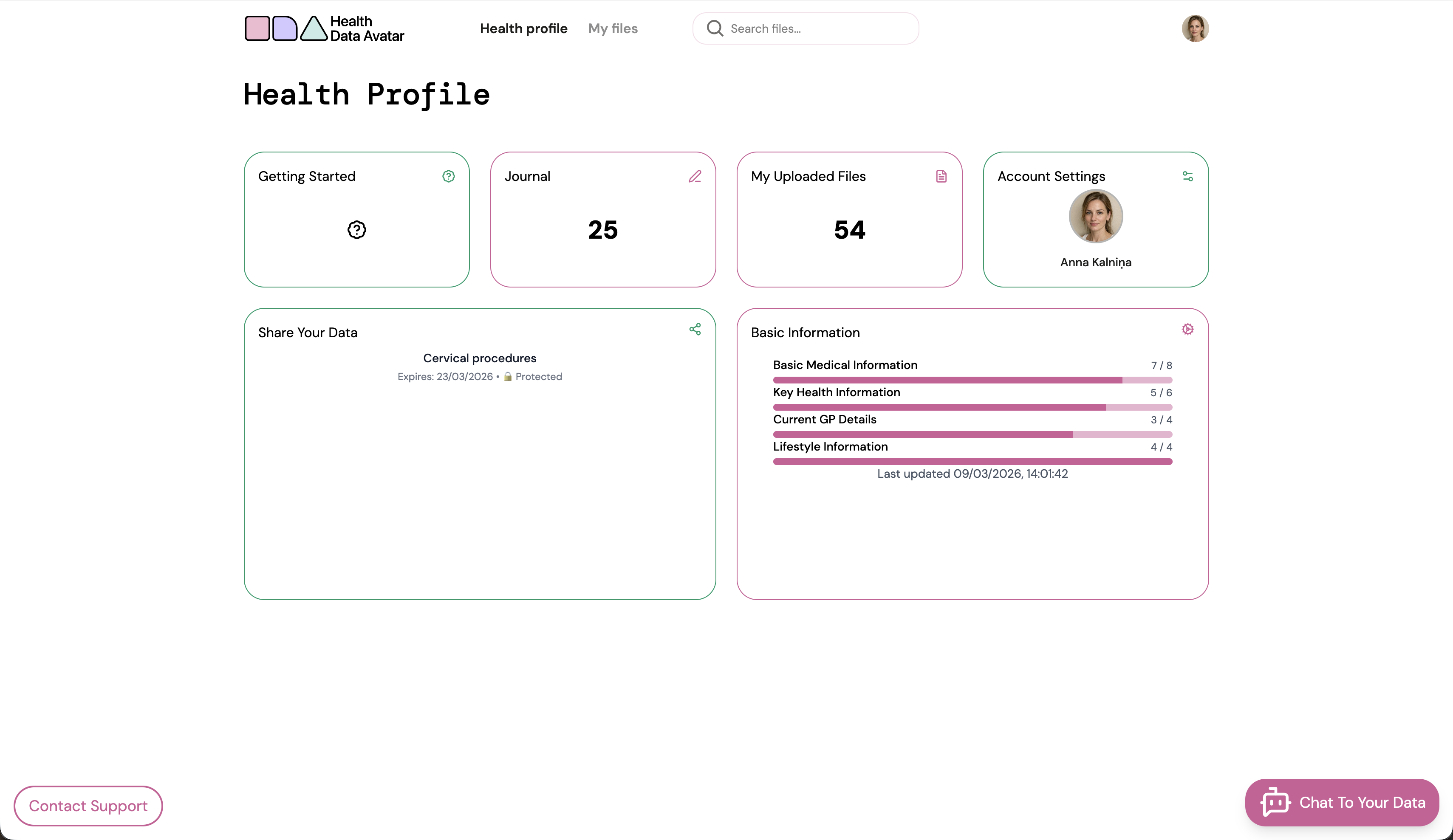Click the large question mark in Getting Started

click(356, 229)
